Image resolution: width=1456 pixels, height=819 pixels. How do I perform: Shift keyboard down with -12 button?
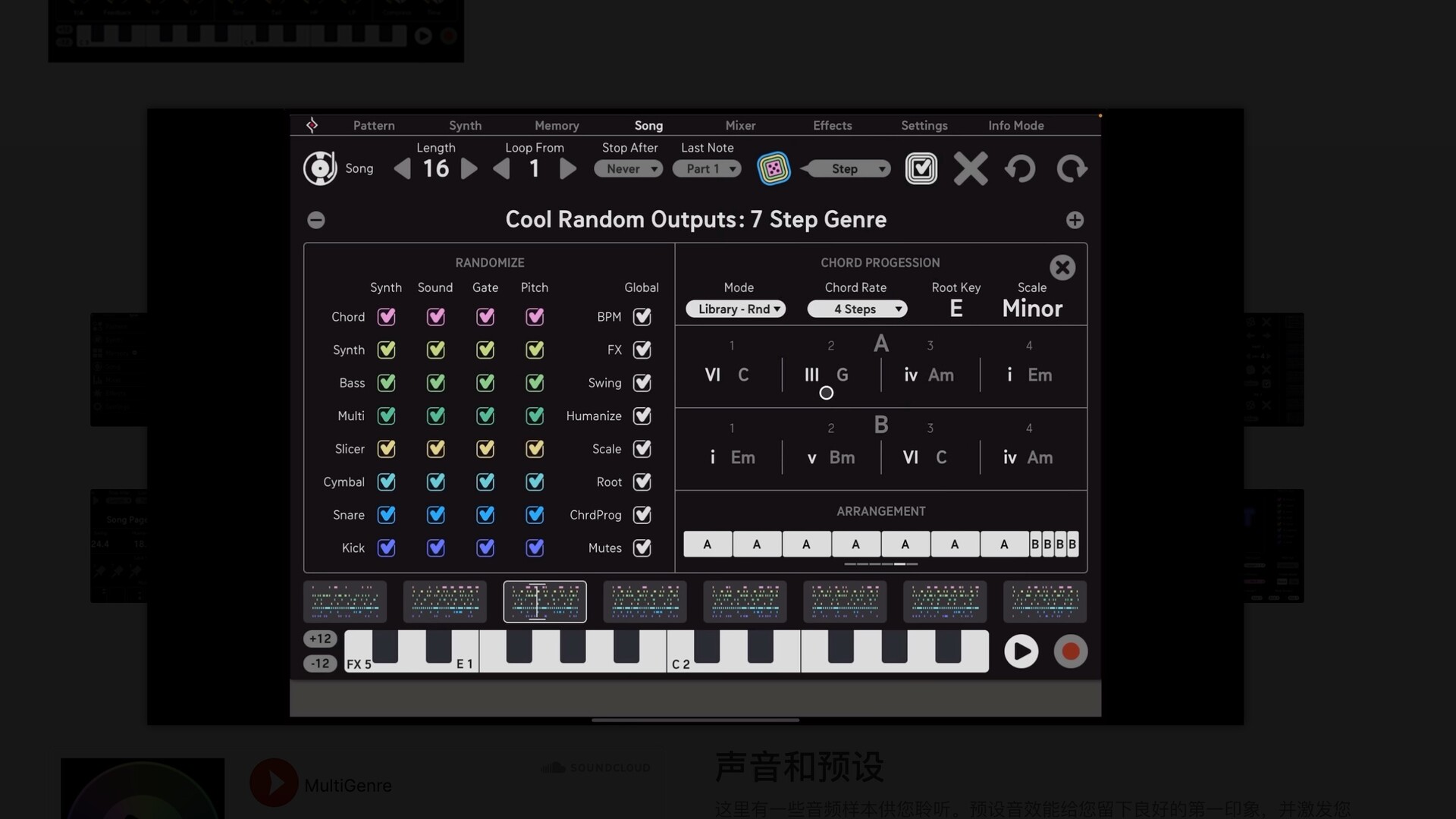320,664
